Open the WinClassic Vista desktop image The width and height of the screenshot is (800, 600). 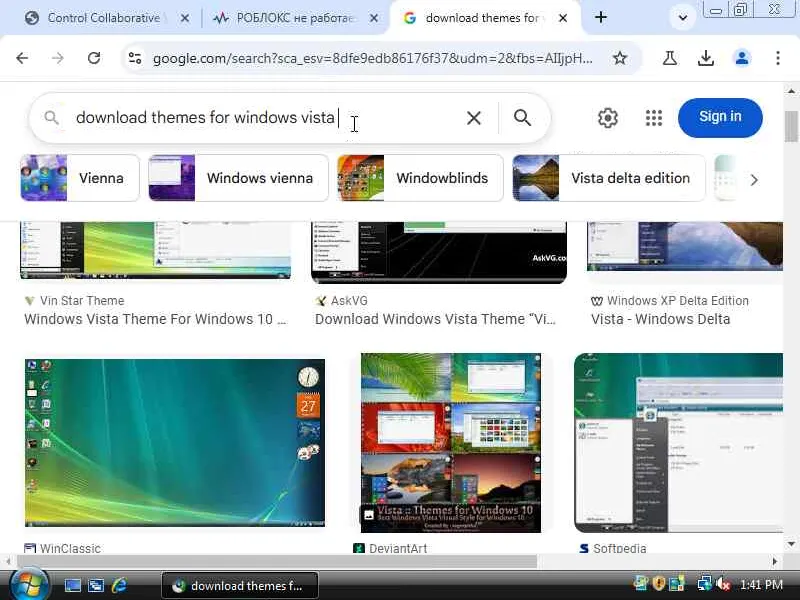click(175, 443)
